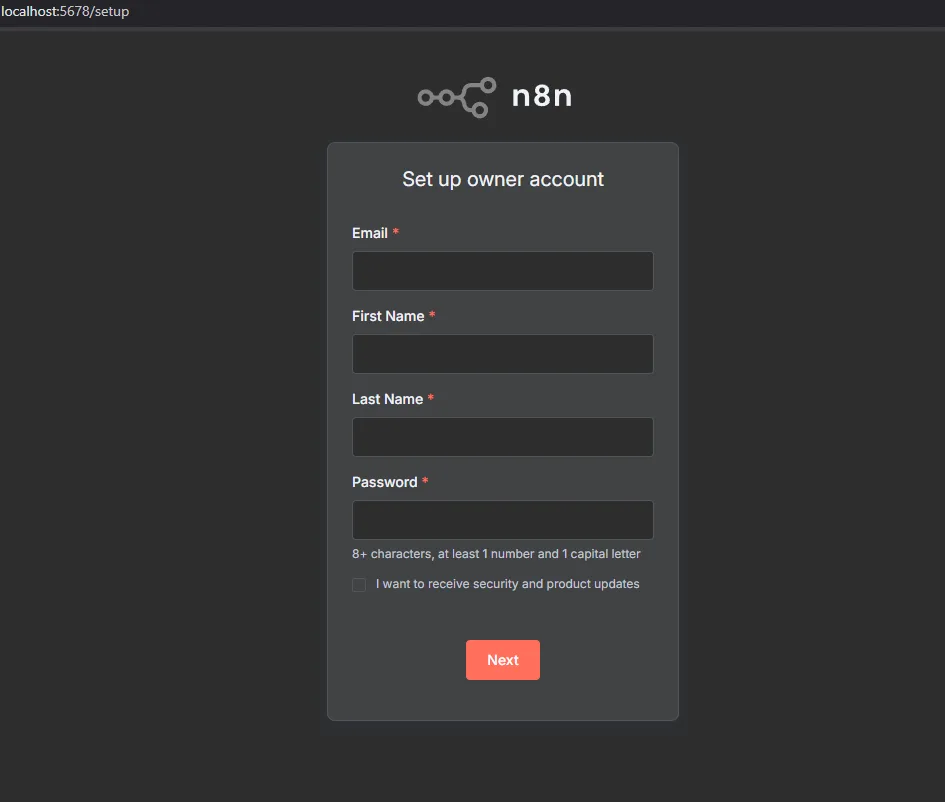Click the red asterisk beside Password
Screen dimensions: 945x802
coord(425,482)
